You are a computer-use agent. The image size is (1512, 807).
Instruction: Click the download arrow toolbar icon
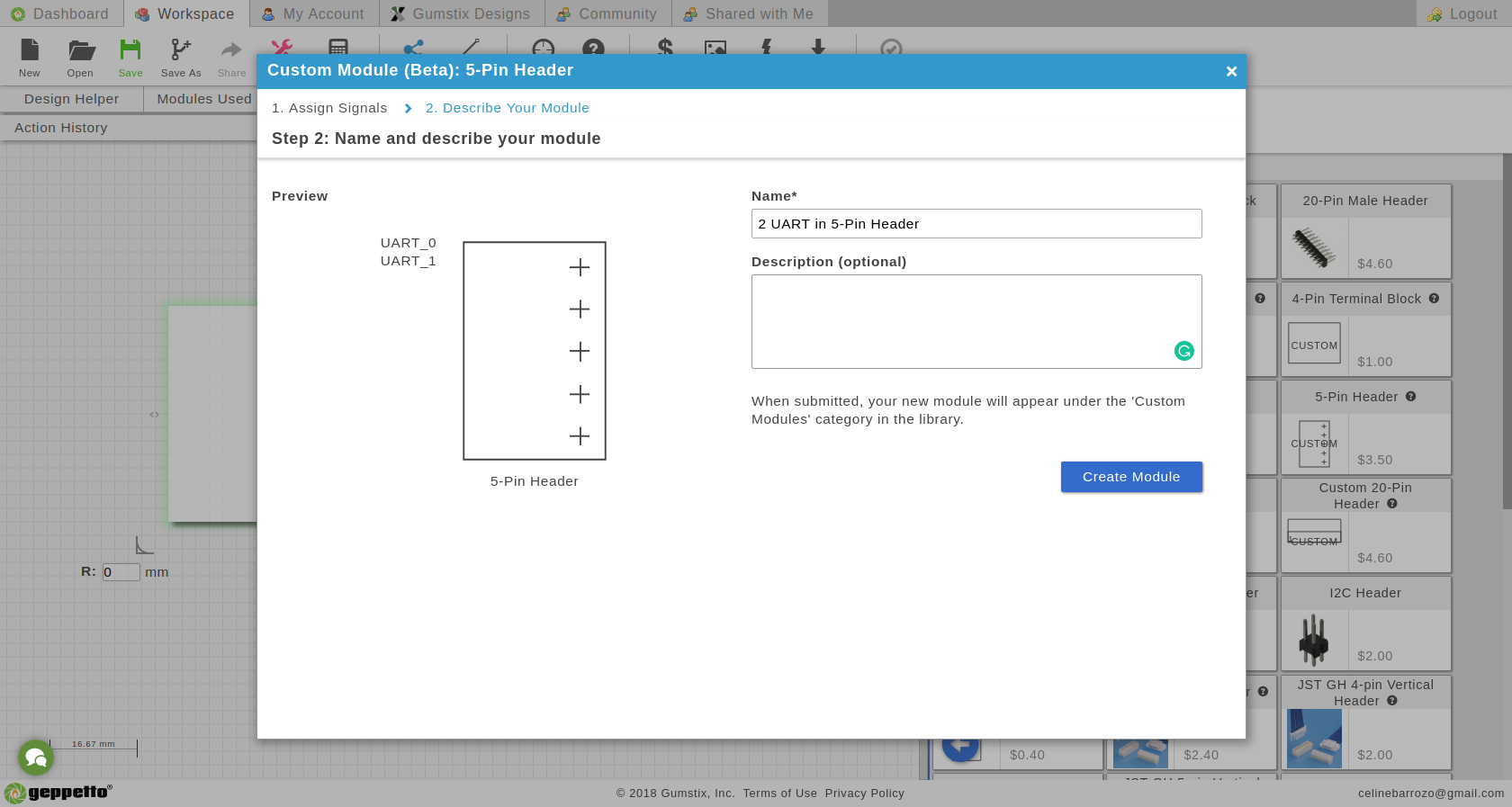tap(818, 47)
